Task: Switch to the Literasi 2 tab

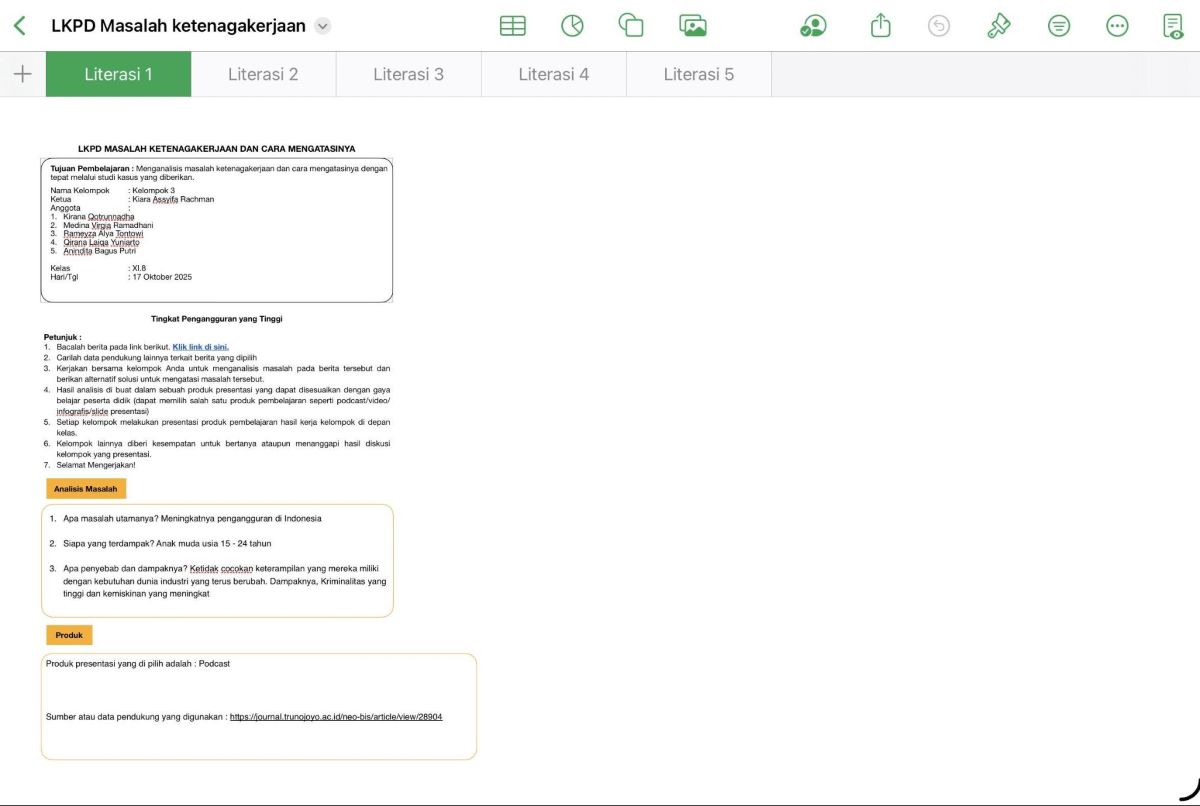Action: (x=263, y=74)
